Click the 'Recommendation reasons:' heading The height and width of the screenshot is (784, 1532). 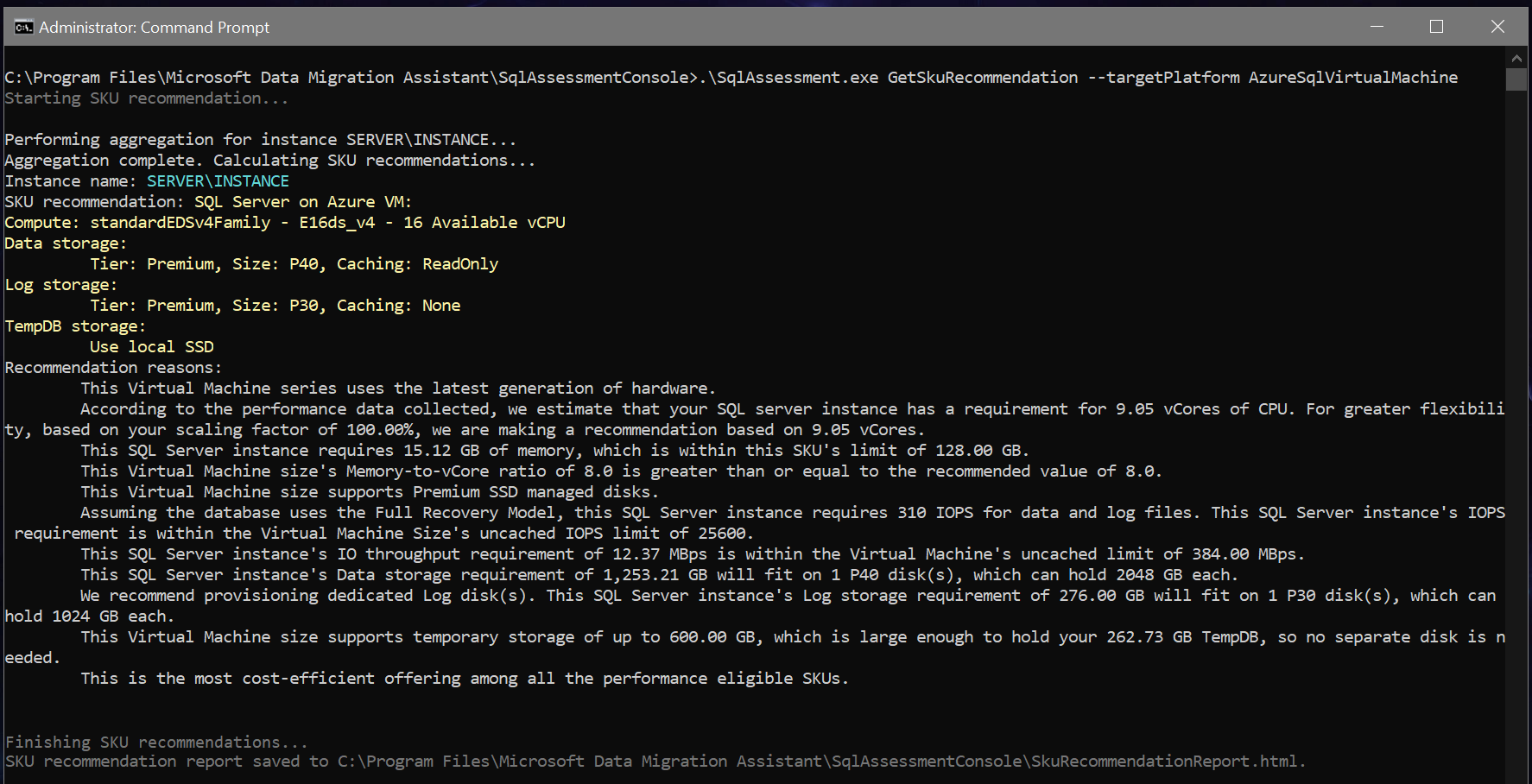tap(113, 368)
